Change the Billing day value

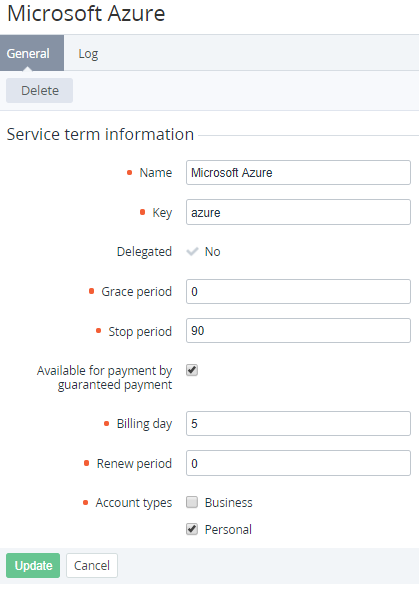tap(298, 423)
